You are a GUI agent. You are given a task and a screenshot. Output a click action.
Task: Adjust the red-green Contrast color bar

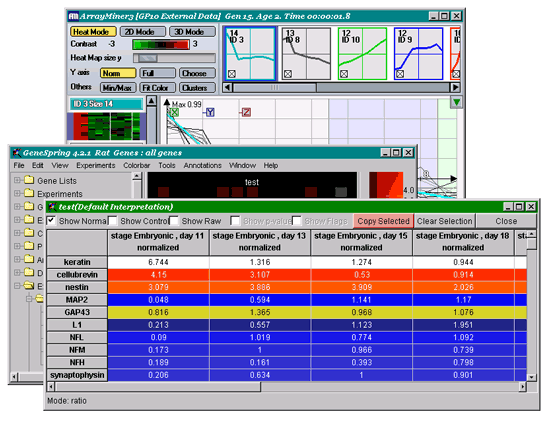pos(161,44)
